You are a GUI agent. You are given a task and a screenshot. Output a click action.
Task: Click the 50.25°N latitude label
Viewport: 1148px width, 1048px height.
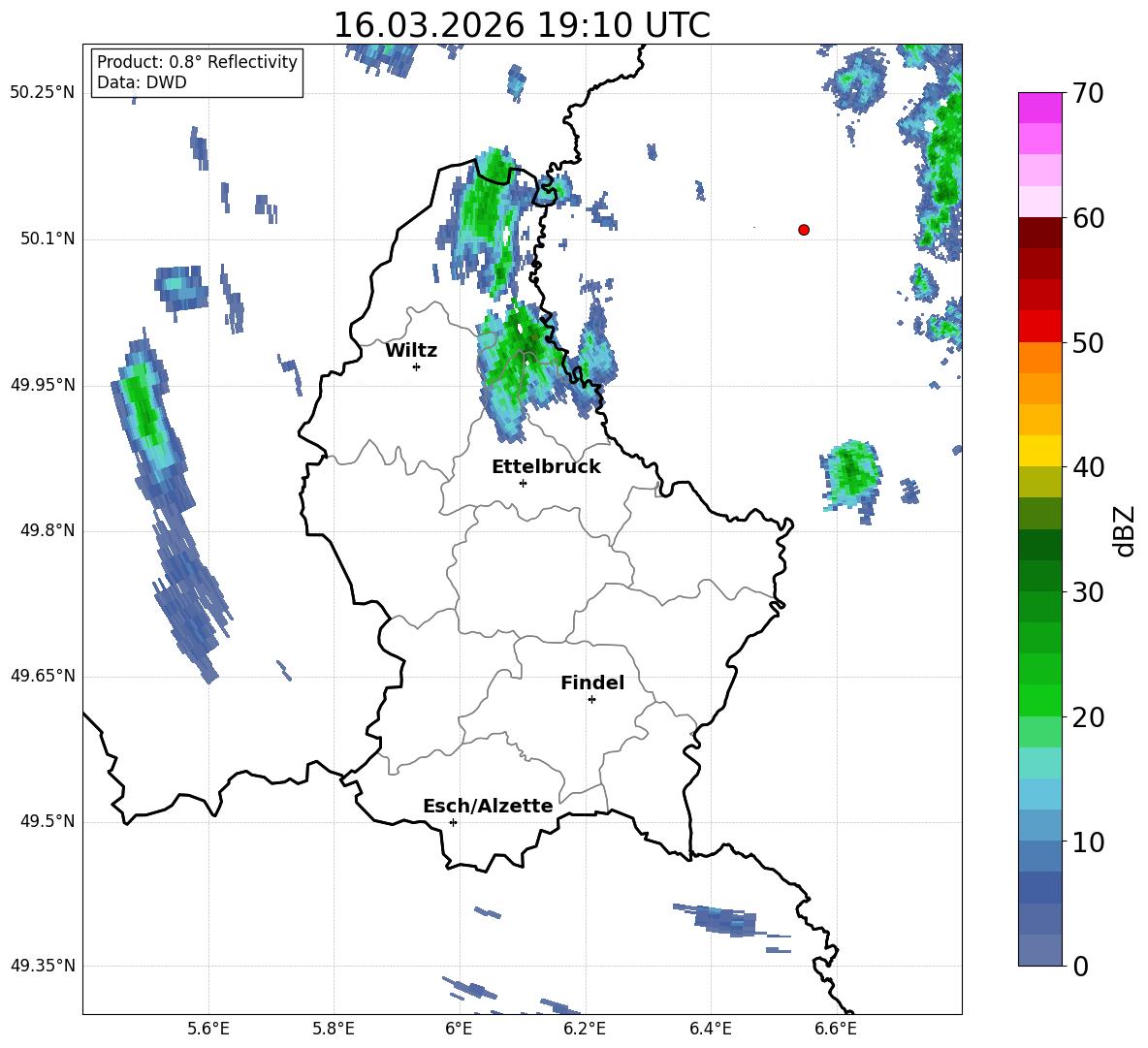point(43,93)
